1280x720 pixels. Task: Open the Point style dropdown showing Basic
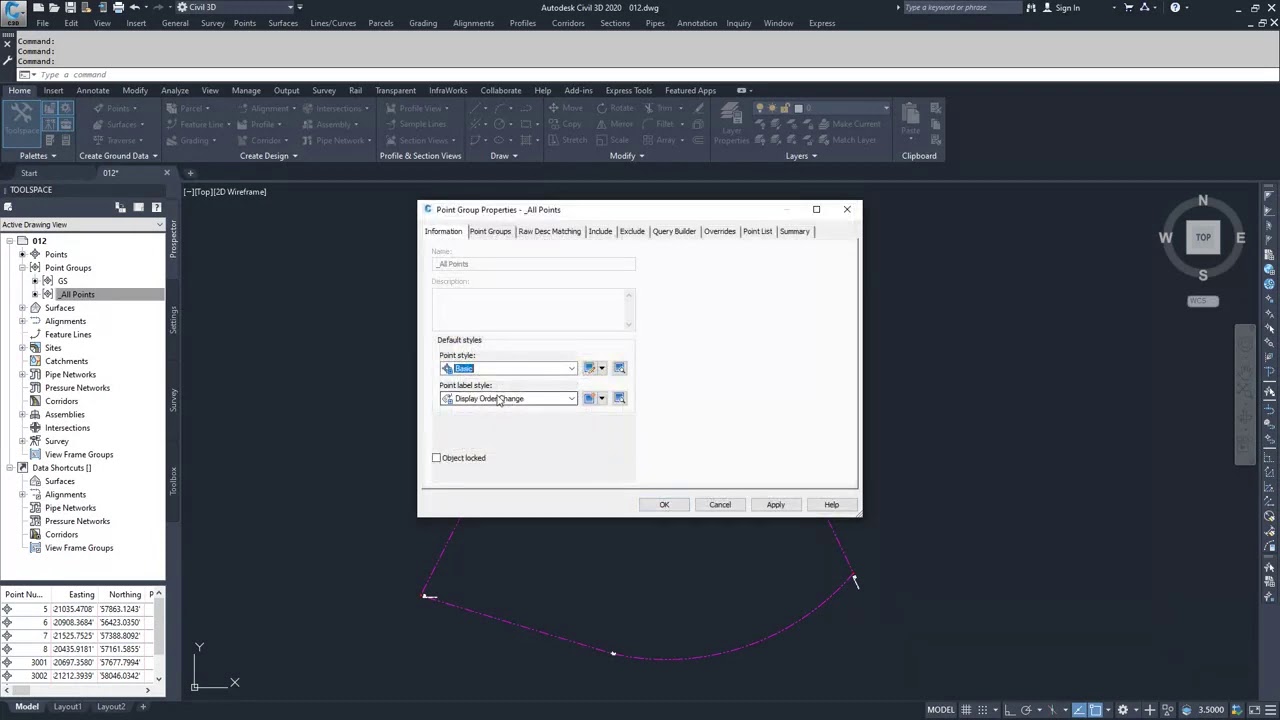click(x=508, y=368)
